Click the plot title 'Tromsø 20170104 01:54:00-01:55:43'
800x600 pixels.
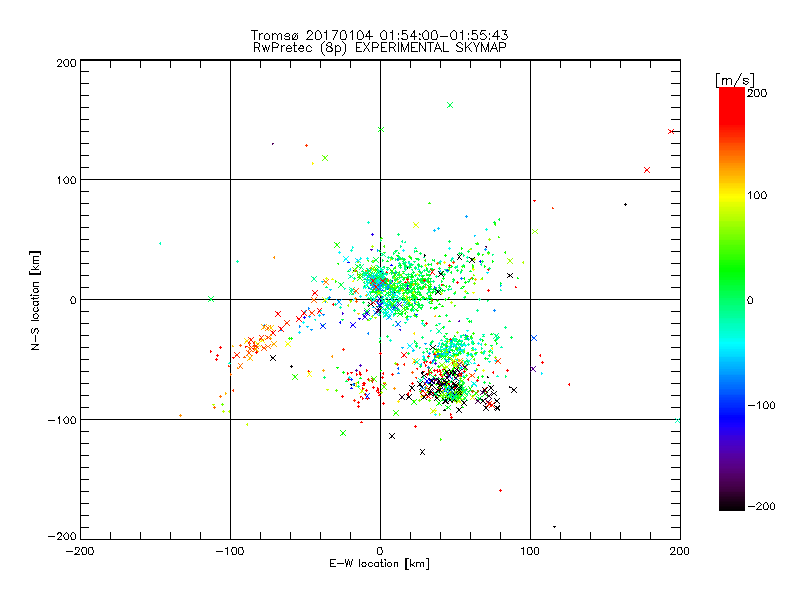click(379, 35)
